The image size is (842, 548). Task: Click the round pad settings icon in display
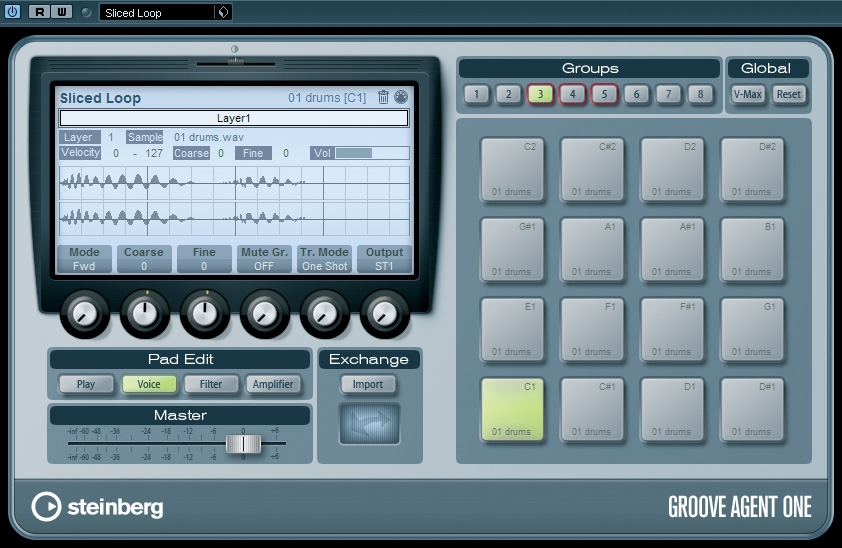pyautogui.click(x=401, y=97)
